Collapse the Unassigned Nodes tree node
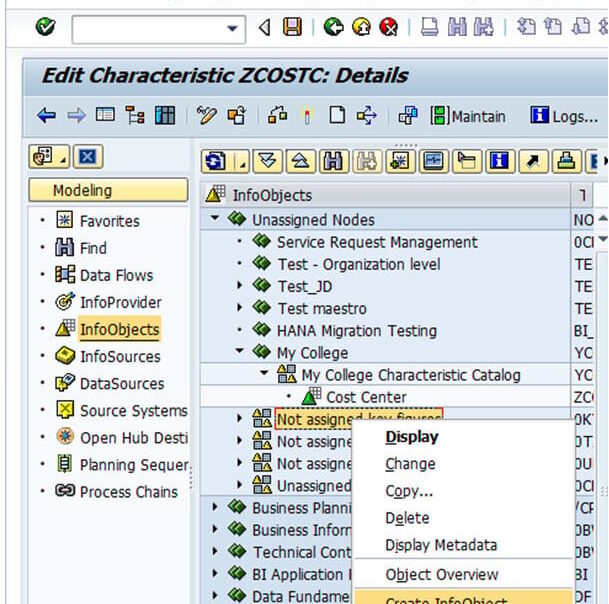 [x=214, y=218]
